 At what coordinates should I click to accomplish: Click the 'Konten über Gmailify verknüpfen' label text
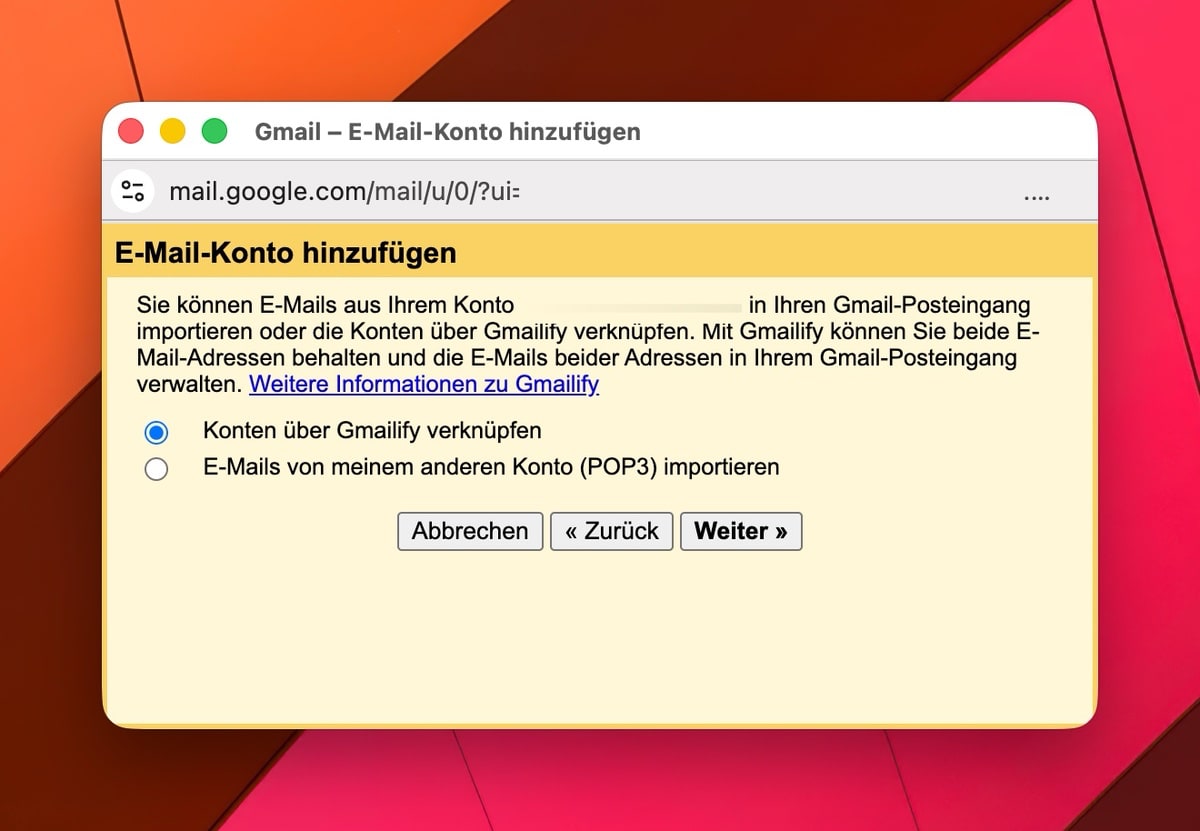tap(372, 431)
